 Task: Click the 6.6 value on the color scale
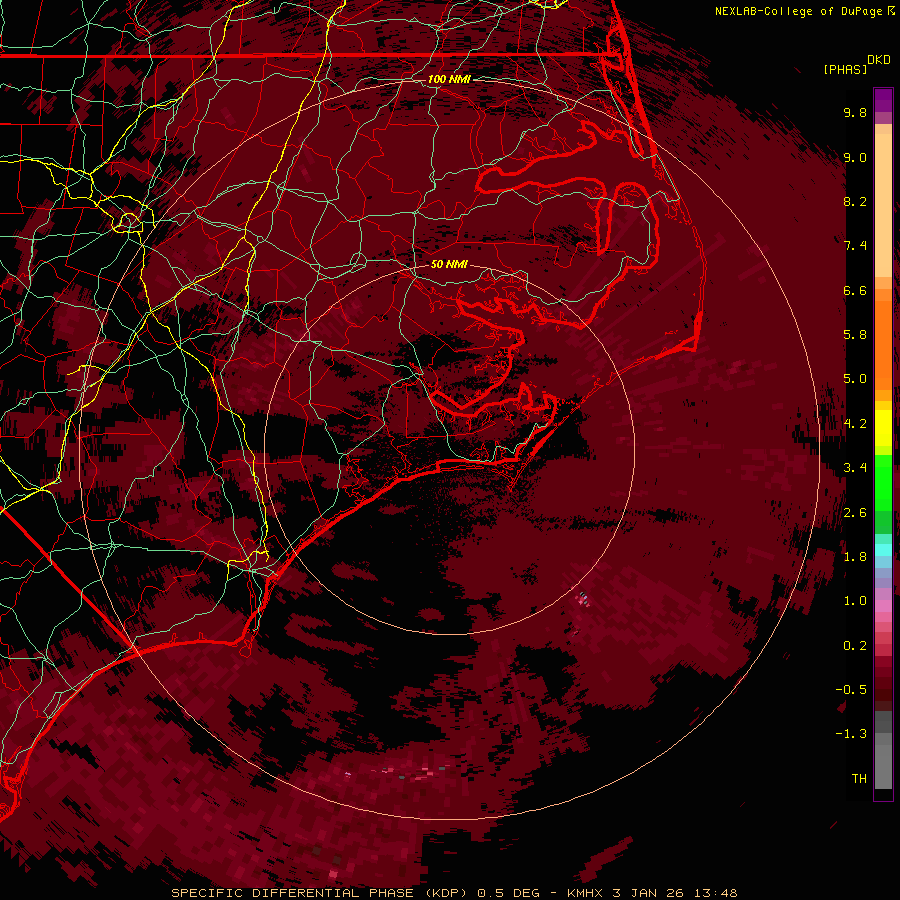click(x=855, y=290)
